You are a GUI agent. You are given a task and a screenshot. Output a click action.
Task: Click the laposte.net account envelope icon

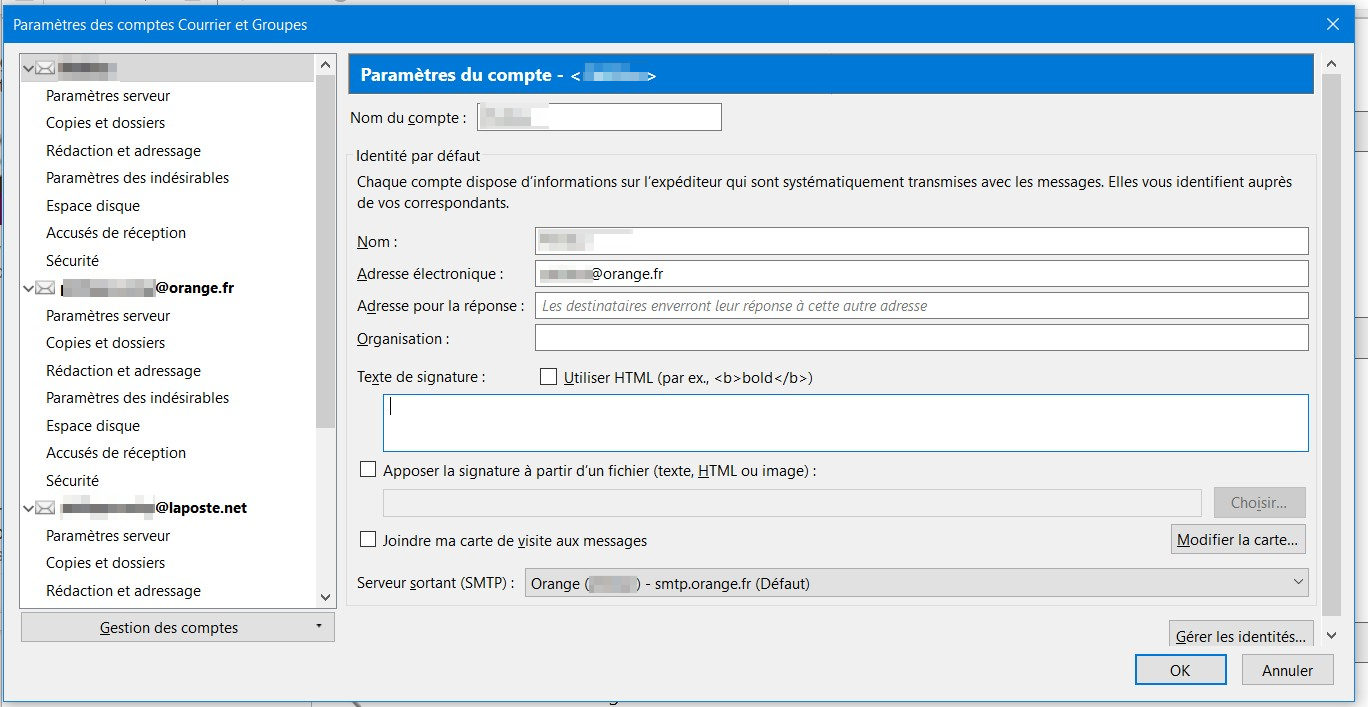(45, 508)
